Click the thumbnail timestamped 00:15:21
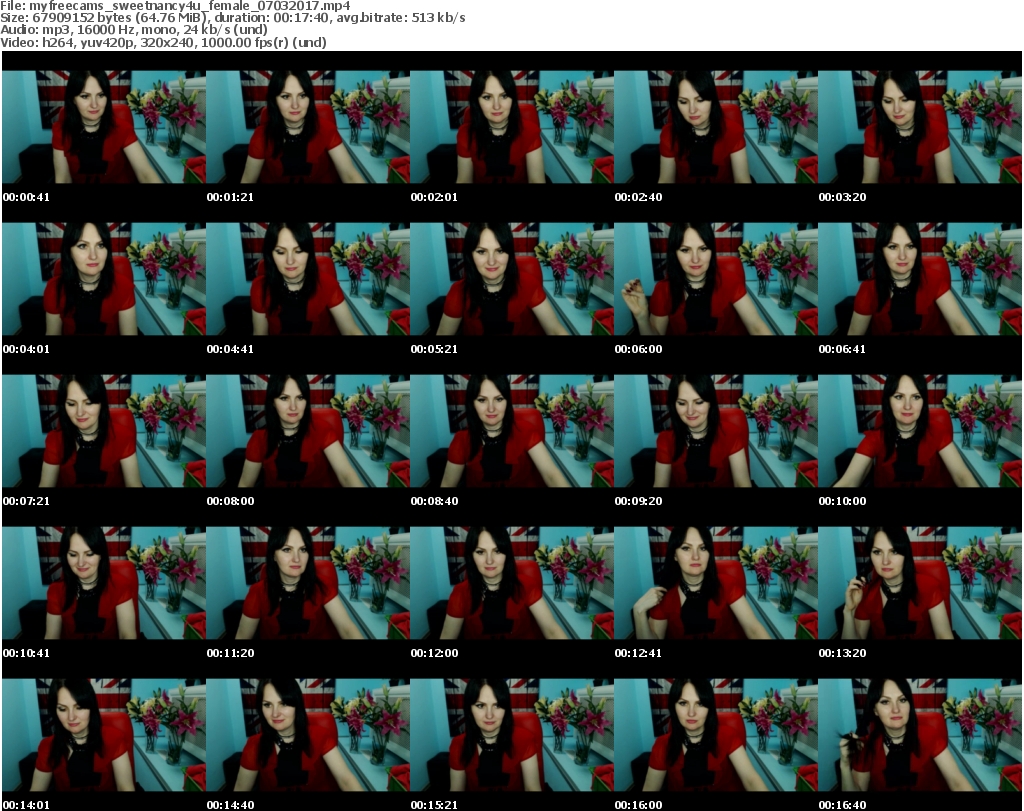 (512, 735)
